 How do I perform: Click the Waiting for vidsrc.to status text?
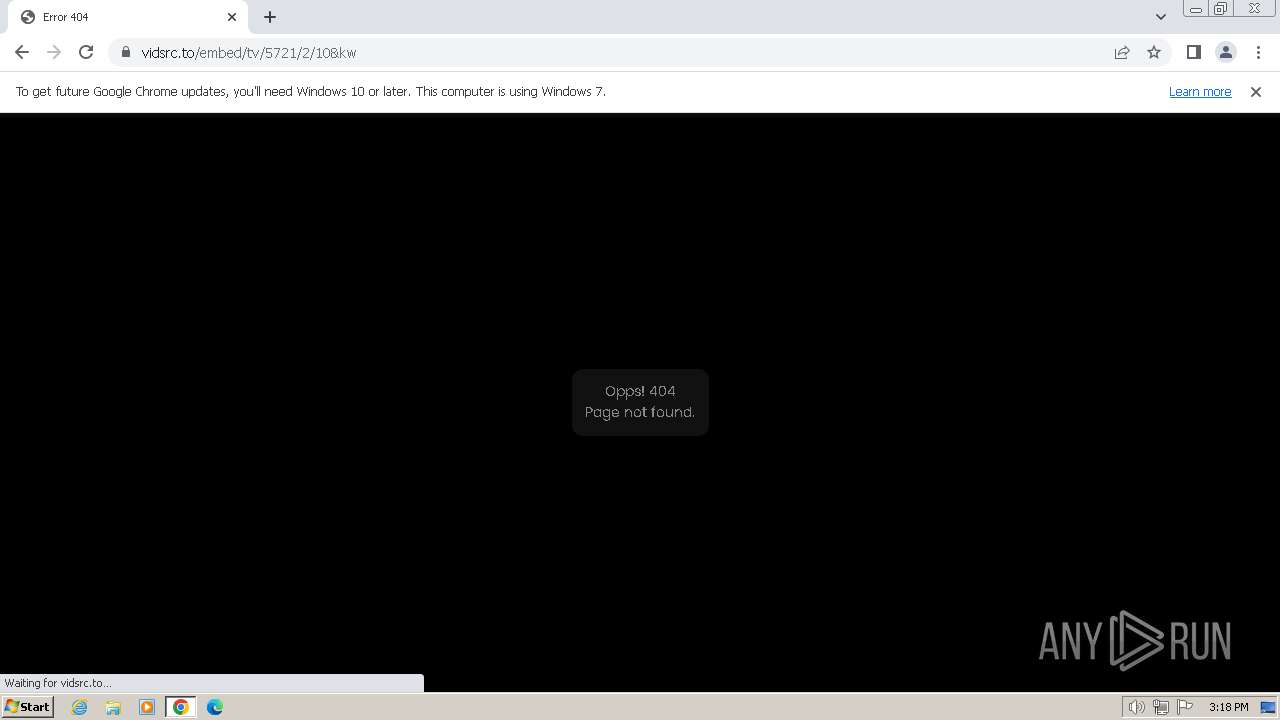point(58,683)
